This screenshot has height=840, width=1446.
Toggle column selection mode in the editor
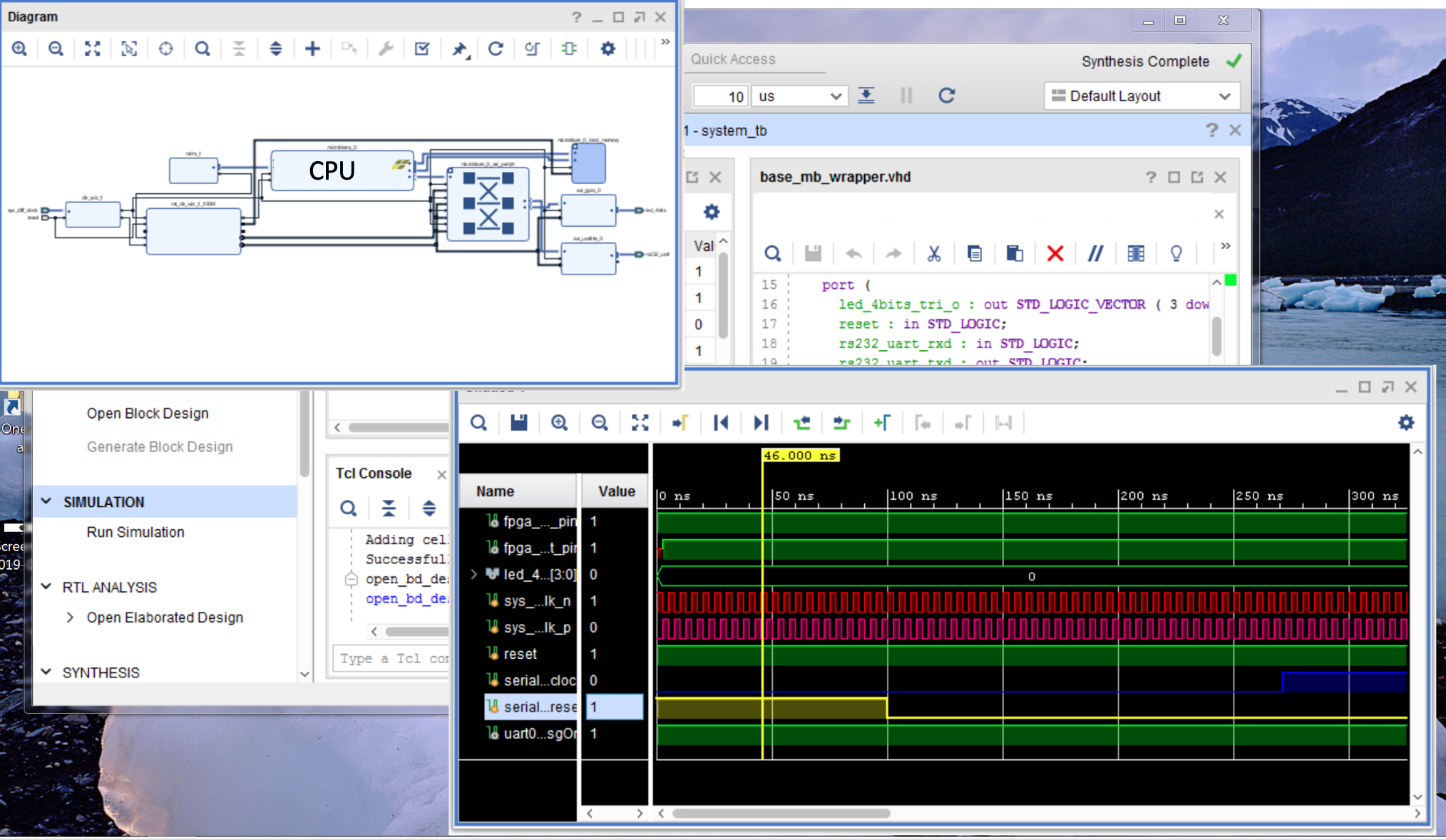[x=1136, y=253]
